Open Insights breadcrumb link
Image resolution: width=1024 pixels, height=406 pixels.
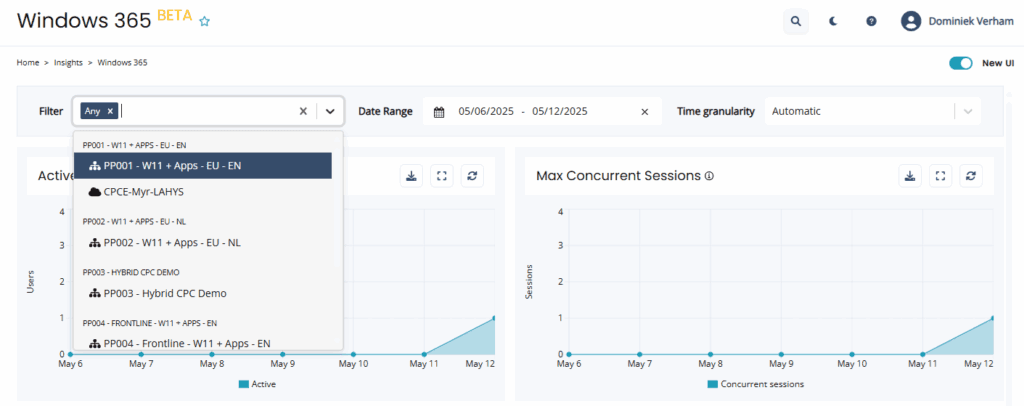(x=68, y=63)
